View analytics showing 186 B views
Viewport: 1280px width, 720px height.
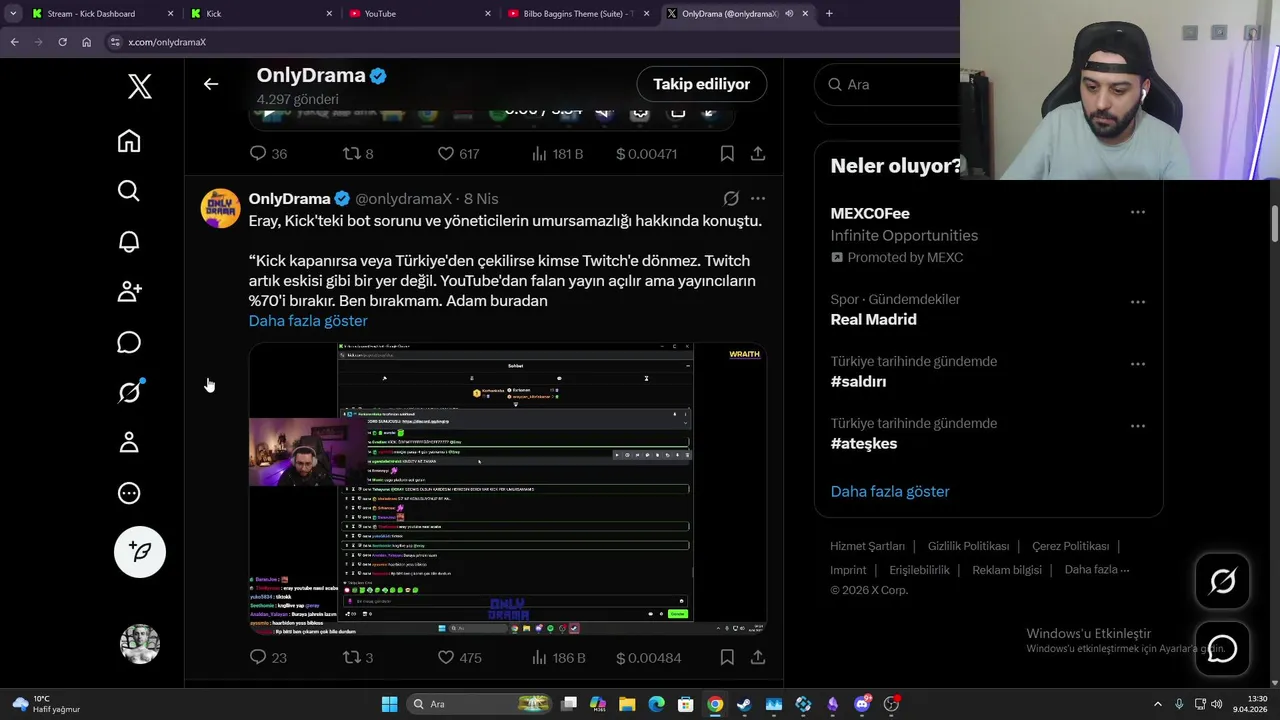click(558, 658)
